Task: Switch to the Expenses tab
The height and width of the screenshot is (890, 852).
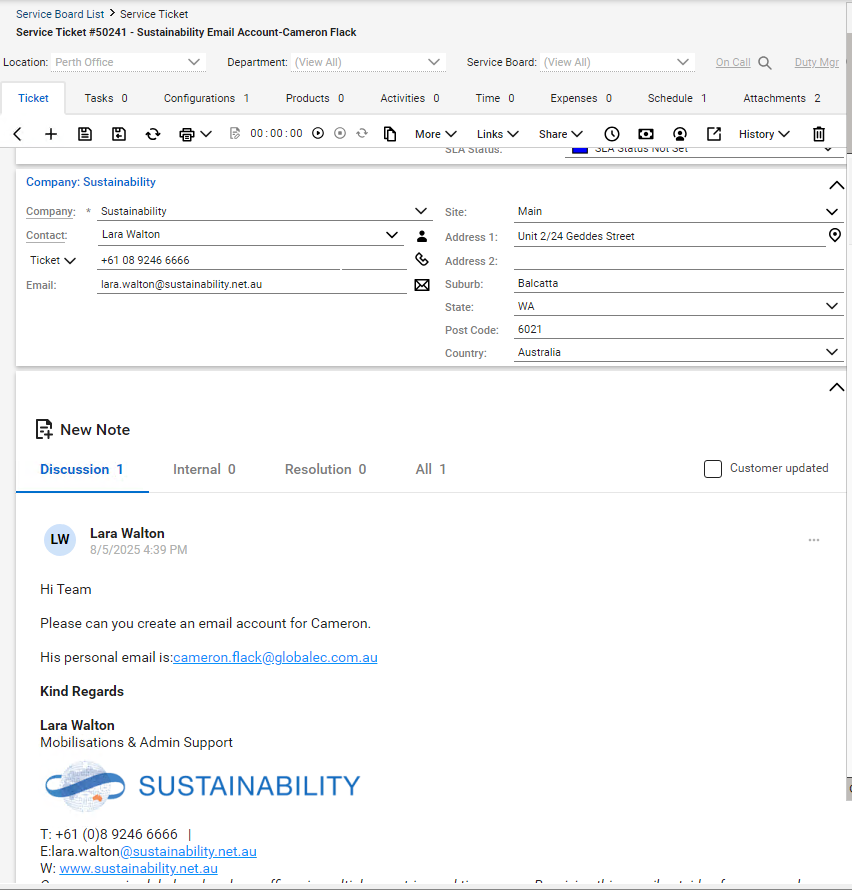Action: tap(581, 98)
